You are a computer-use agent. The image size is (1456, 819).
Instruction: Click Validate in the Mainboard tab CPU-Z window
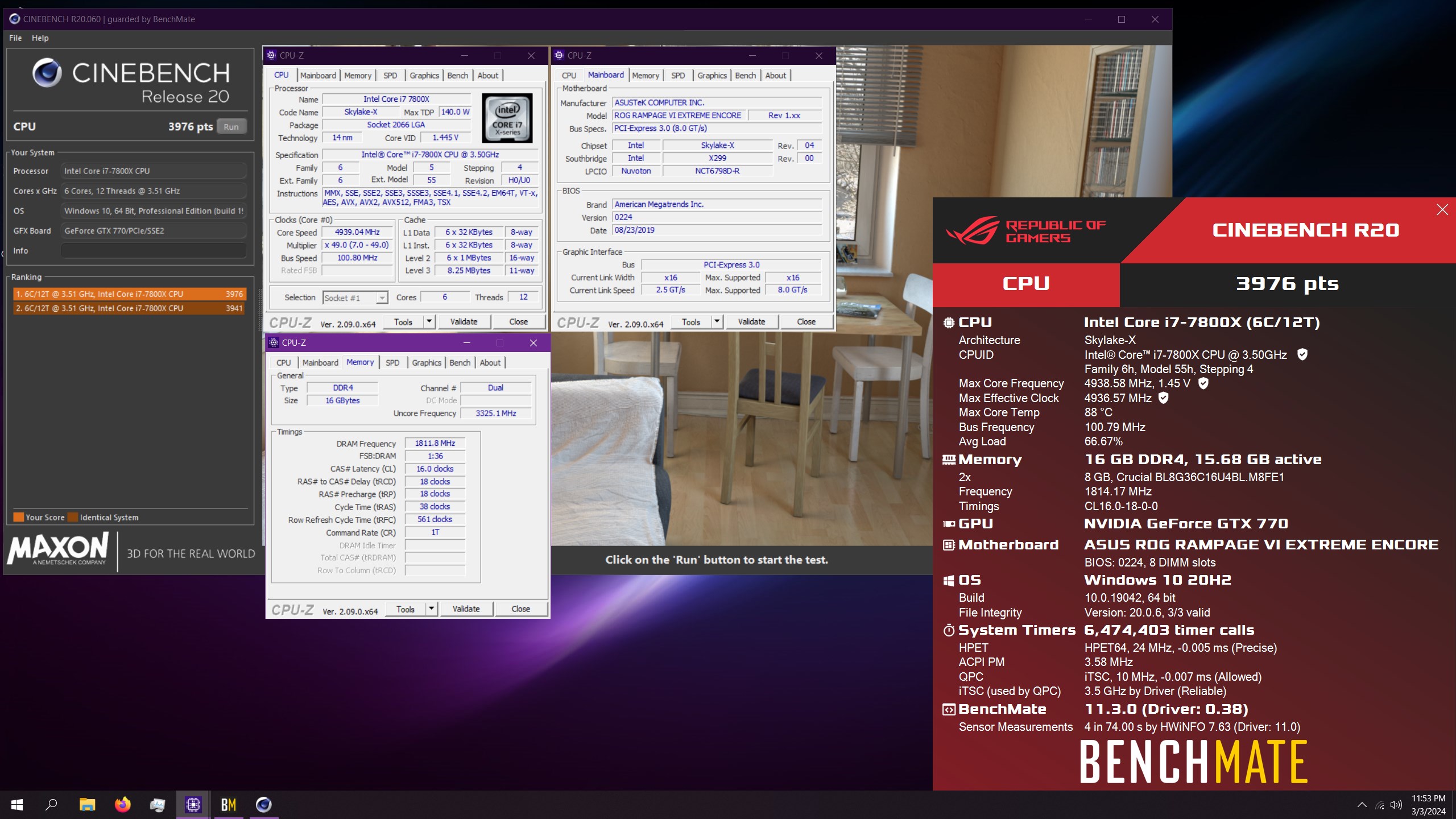[751, 321]
